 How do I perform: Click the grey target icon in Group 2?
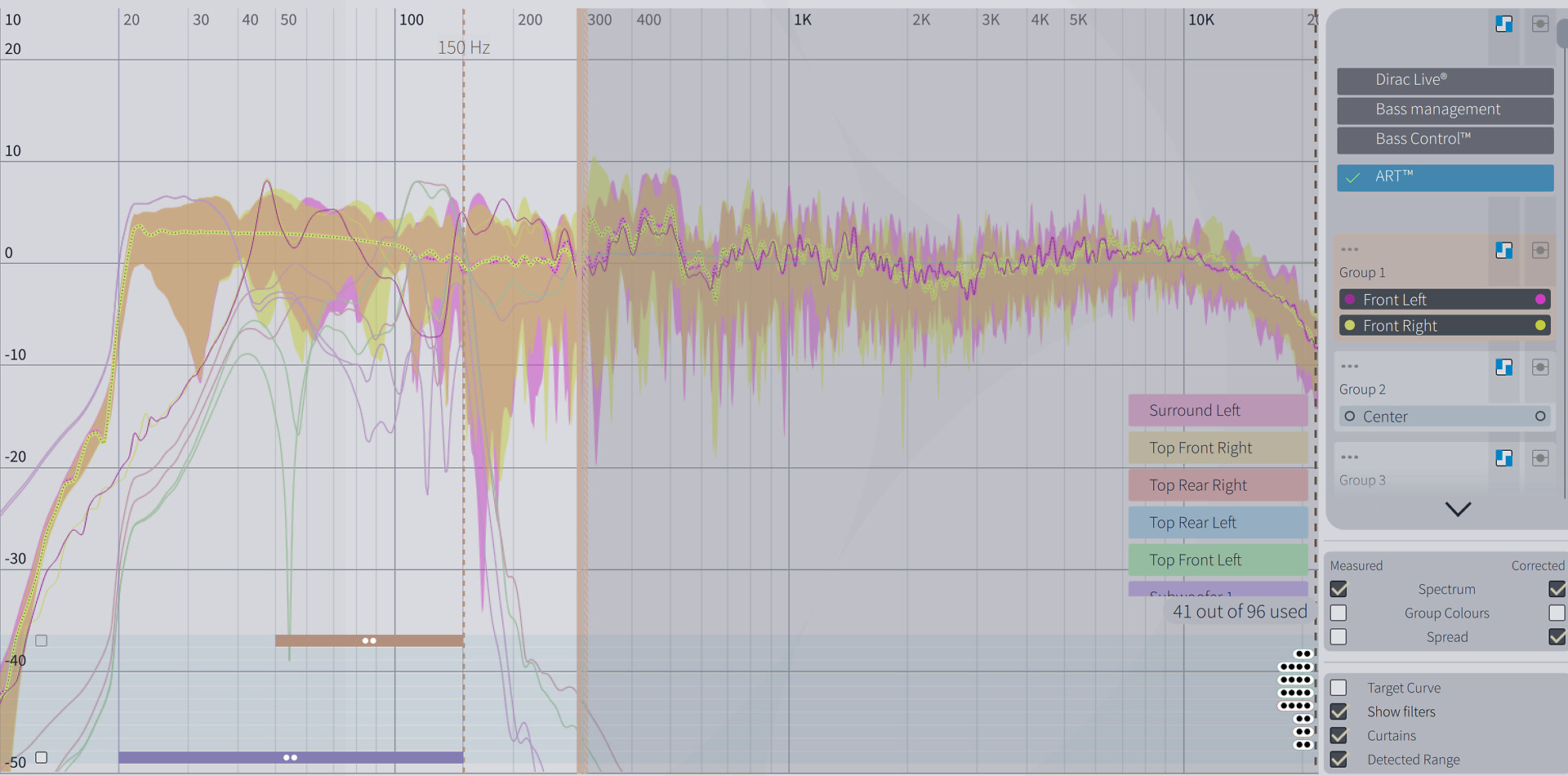(x=1539, y=368)
